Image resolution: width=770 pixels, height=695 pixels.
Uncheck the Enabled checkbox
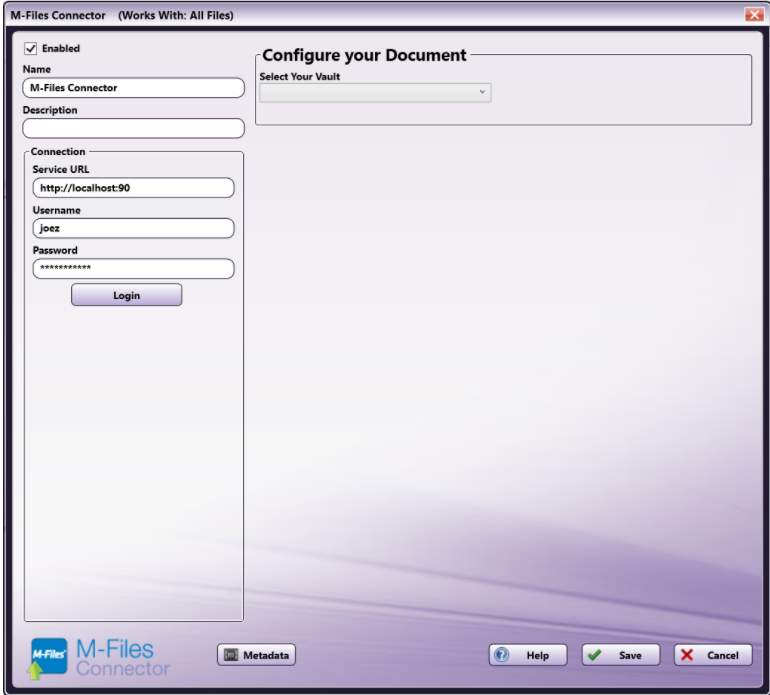coord(30,49)
